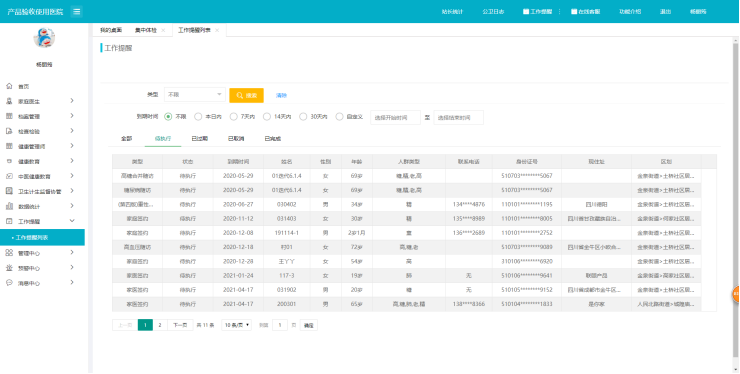Go to page 2 in pagination
This screenshot has width=740, height=374.
tap(160, 325)
